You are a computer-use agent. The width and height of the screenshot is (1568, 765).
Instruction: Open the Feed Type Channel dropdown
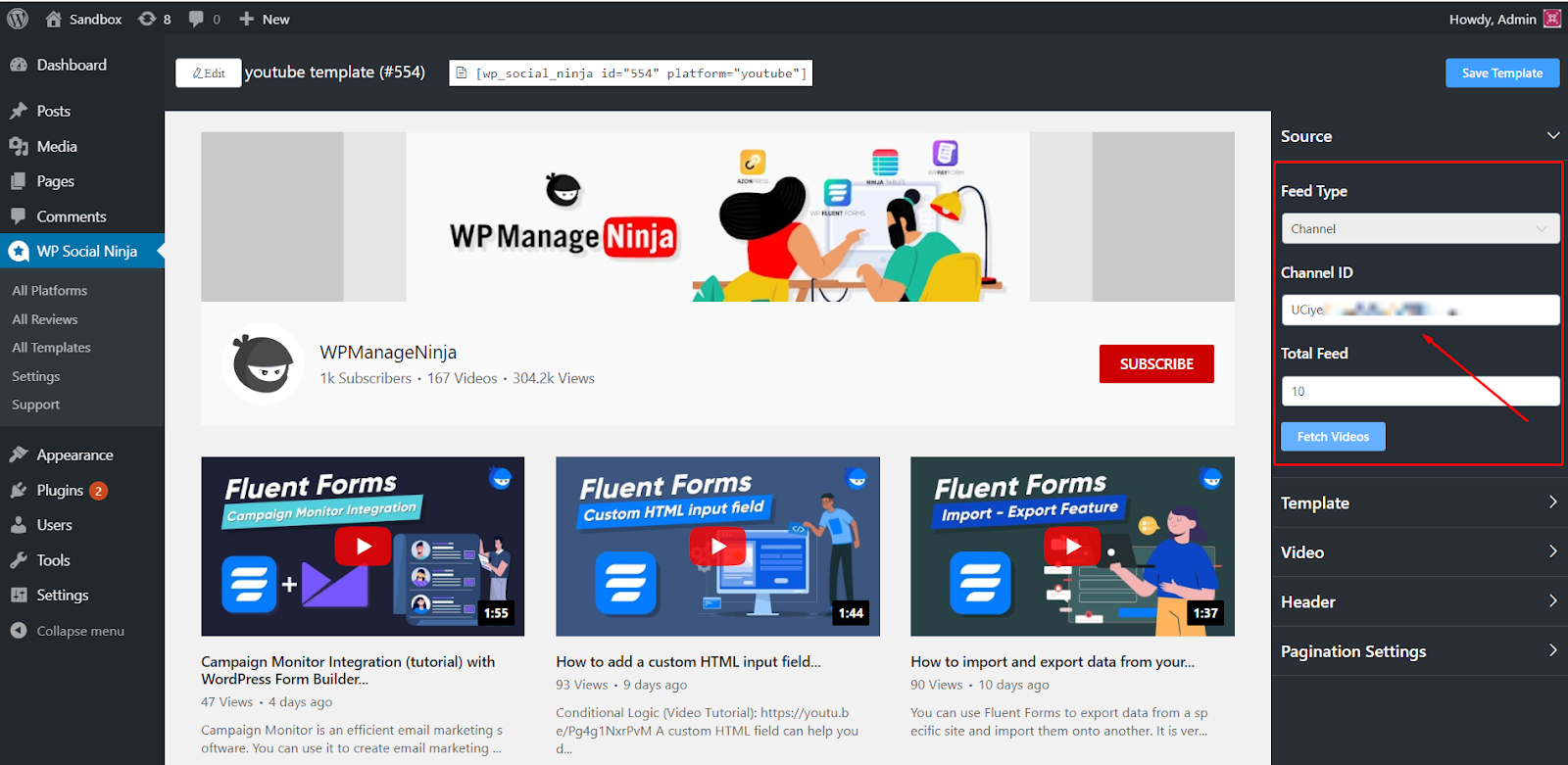pos(1420,228)
